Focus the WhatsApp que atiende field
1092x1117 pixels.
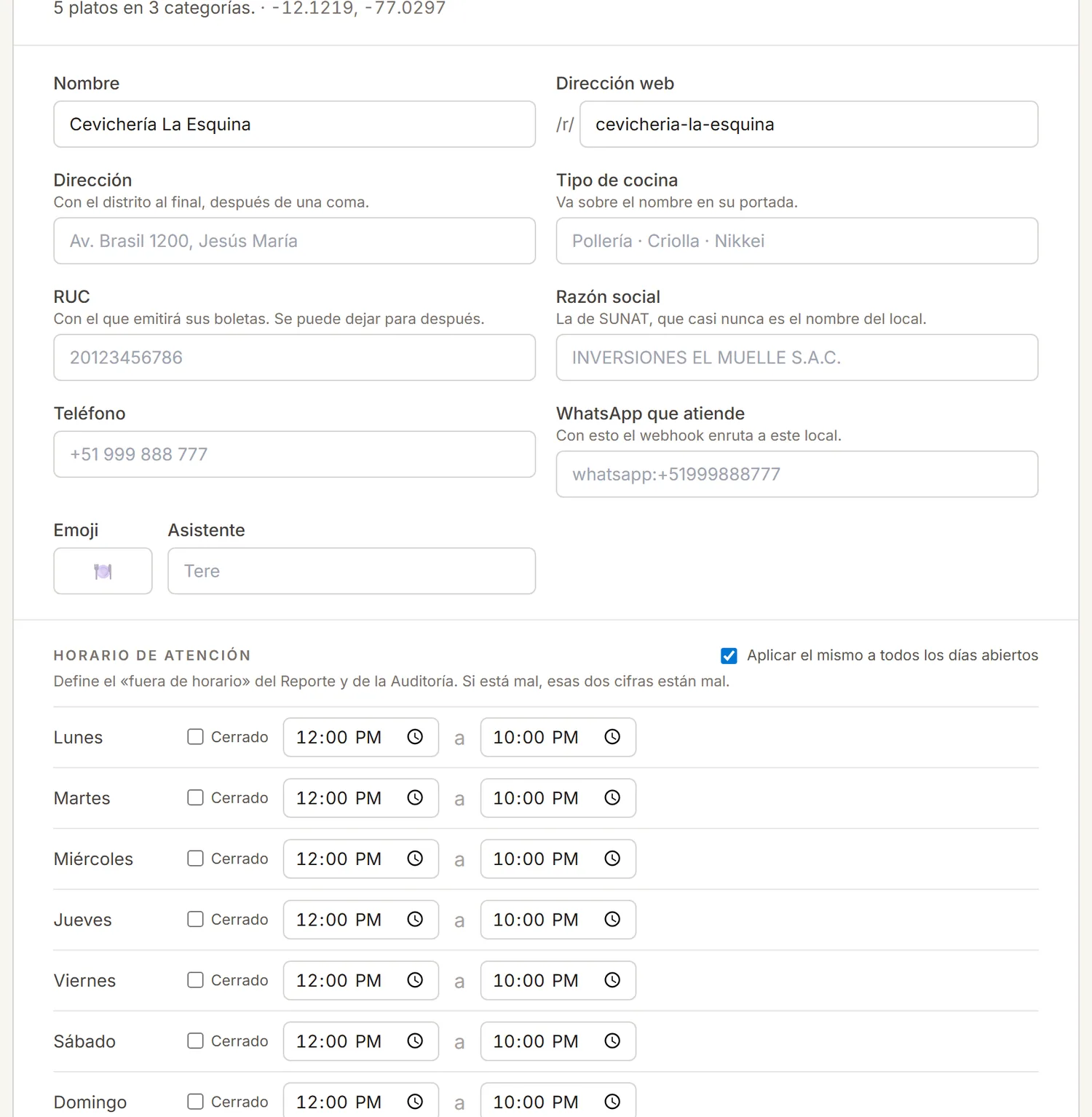797,474
